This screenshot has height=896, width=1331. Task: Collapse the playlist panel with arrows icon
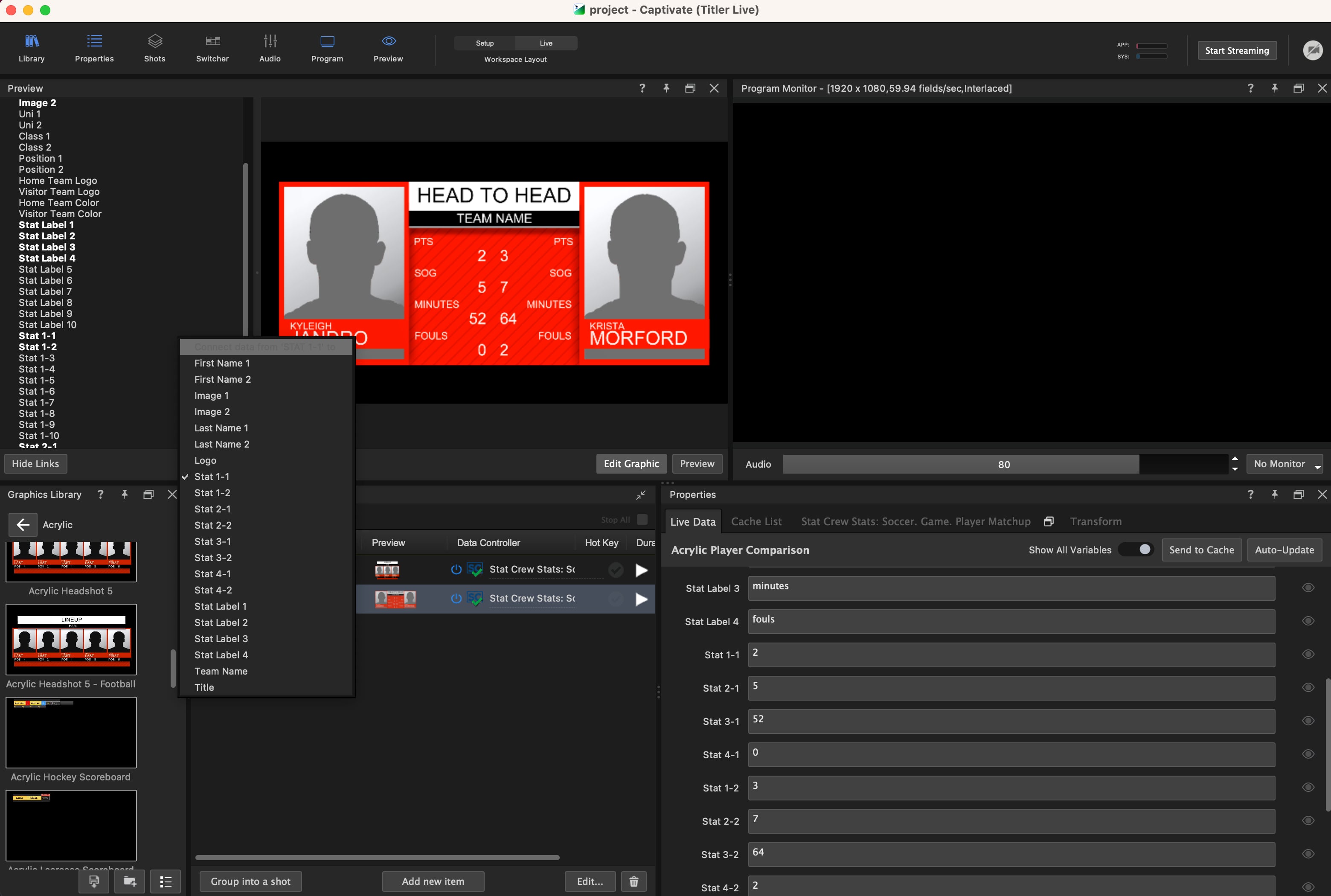641,495
